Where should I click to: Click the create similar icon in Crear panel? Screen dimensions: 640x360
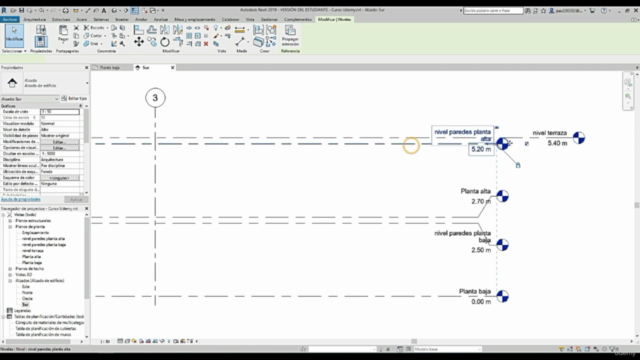pos(271,41)
